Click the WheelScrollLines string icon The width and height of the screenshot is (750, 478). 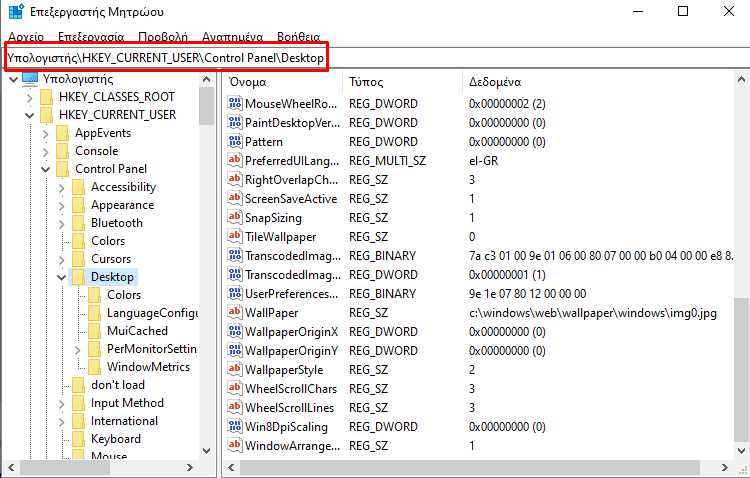(234, 407)
